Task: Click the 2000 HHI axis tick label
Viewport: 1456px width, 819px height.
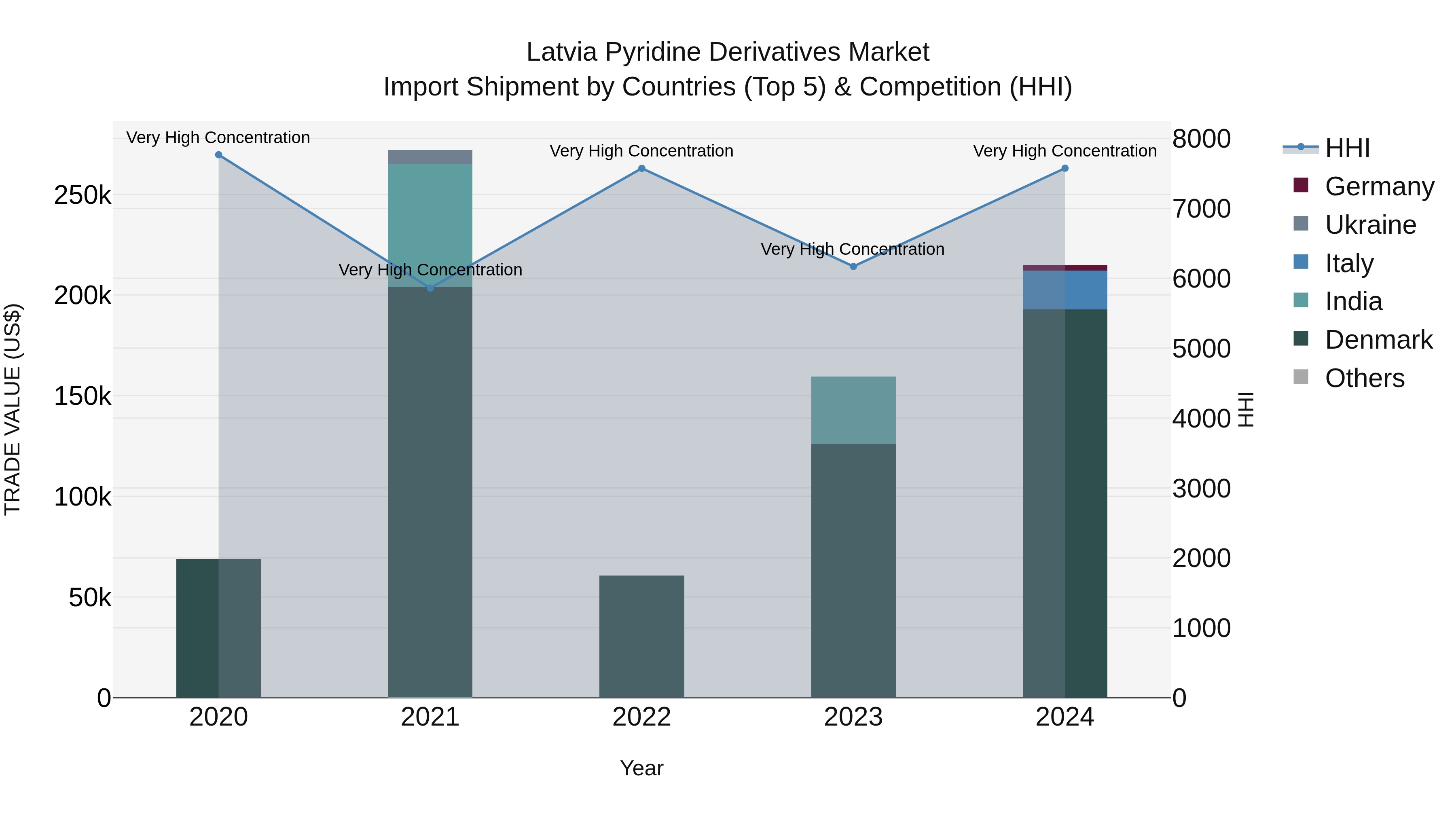Action: 1202,559
